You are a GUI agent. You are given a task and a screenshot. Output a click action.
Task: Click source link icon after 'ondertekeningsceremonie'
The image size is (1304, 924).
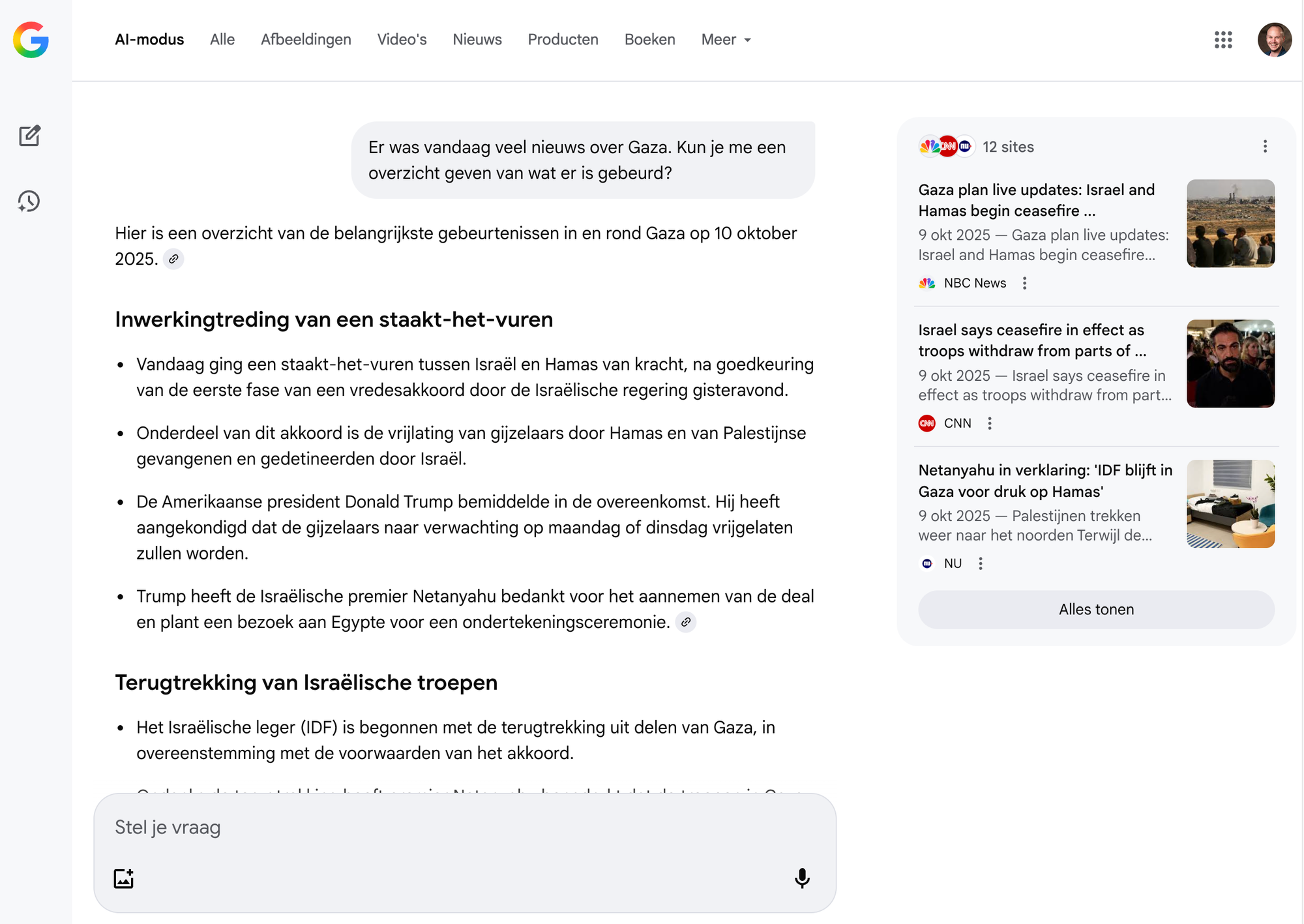(686, 622)
